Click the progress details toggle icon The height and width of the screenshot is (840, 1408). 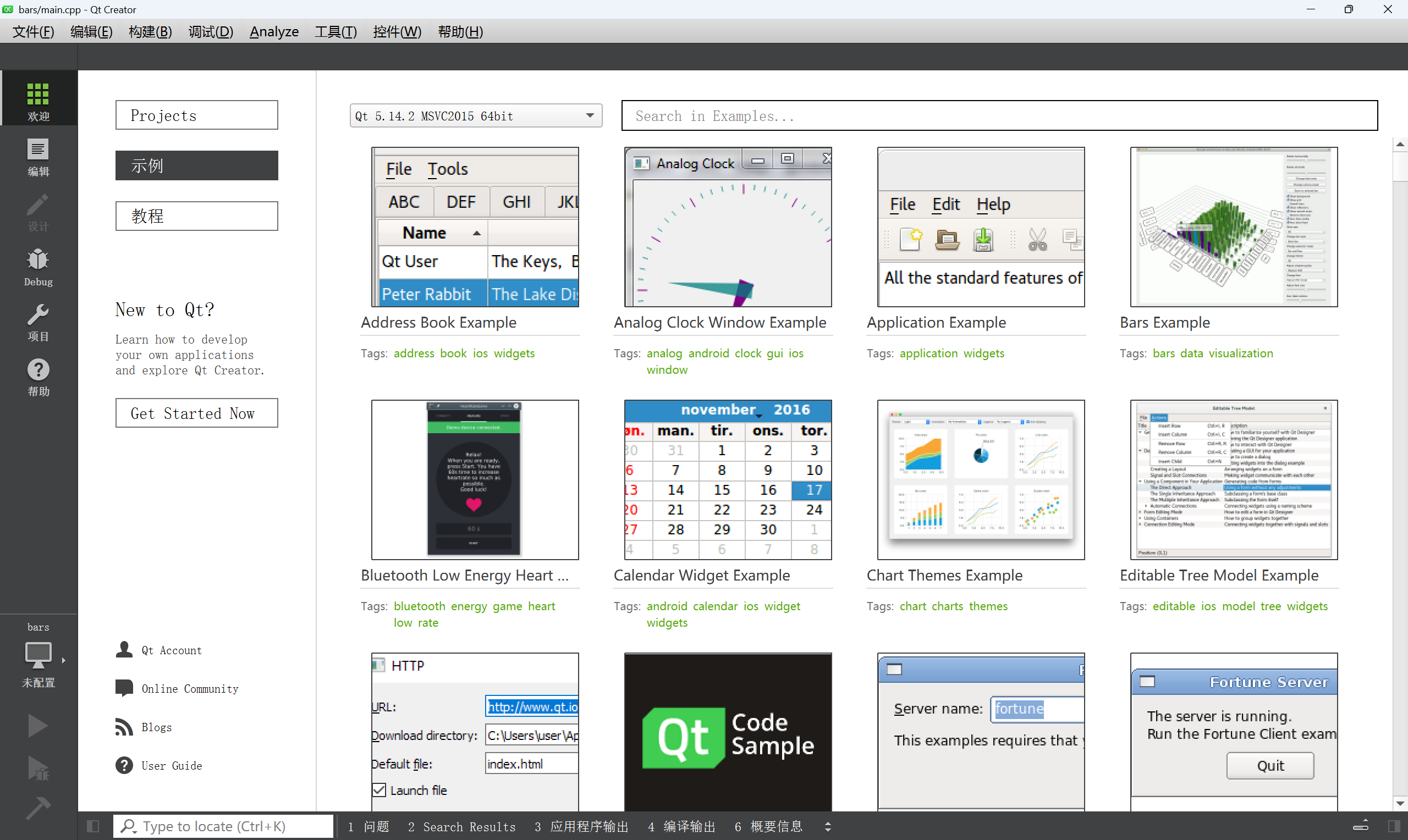1361,826
